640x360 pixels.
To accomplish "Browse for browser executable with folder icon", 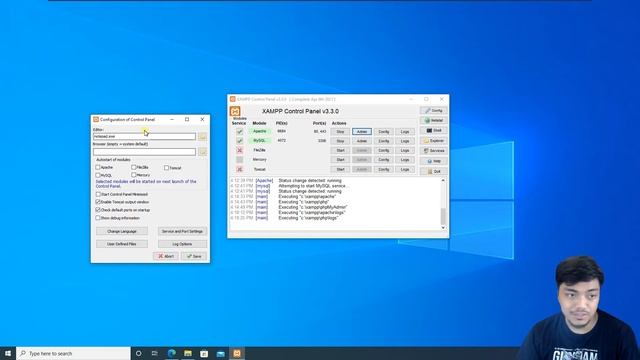I will point(202,151).
